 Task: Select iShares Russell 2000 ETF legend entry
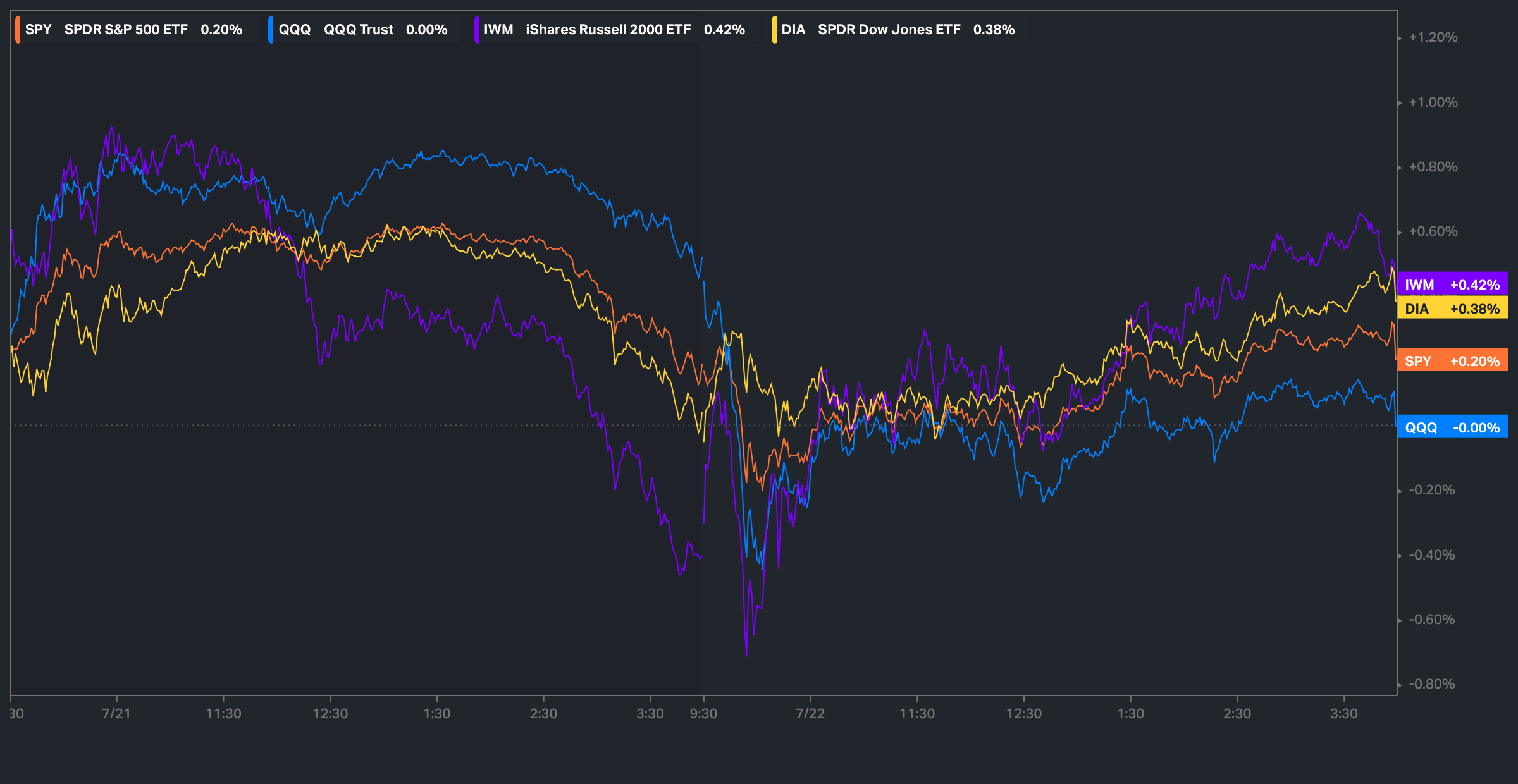click(608, 30)
